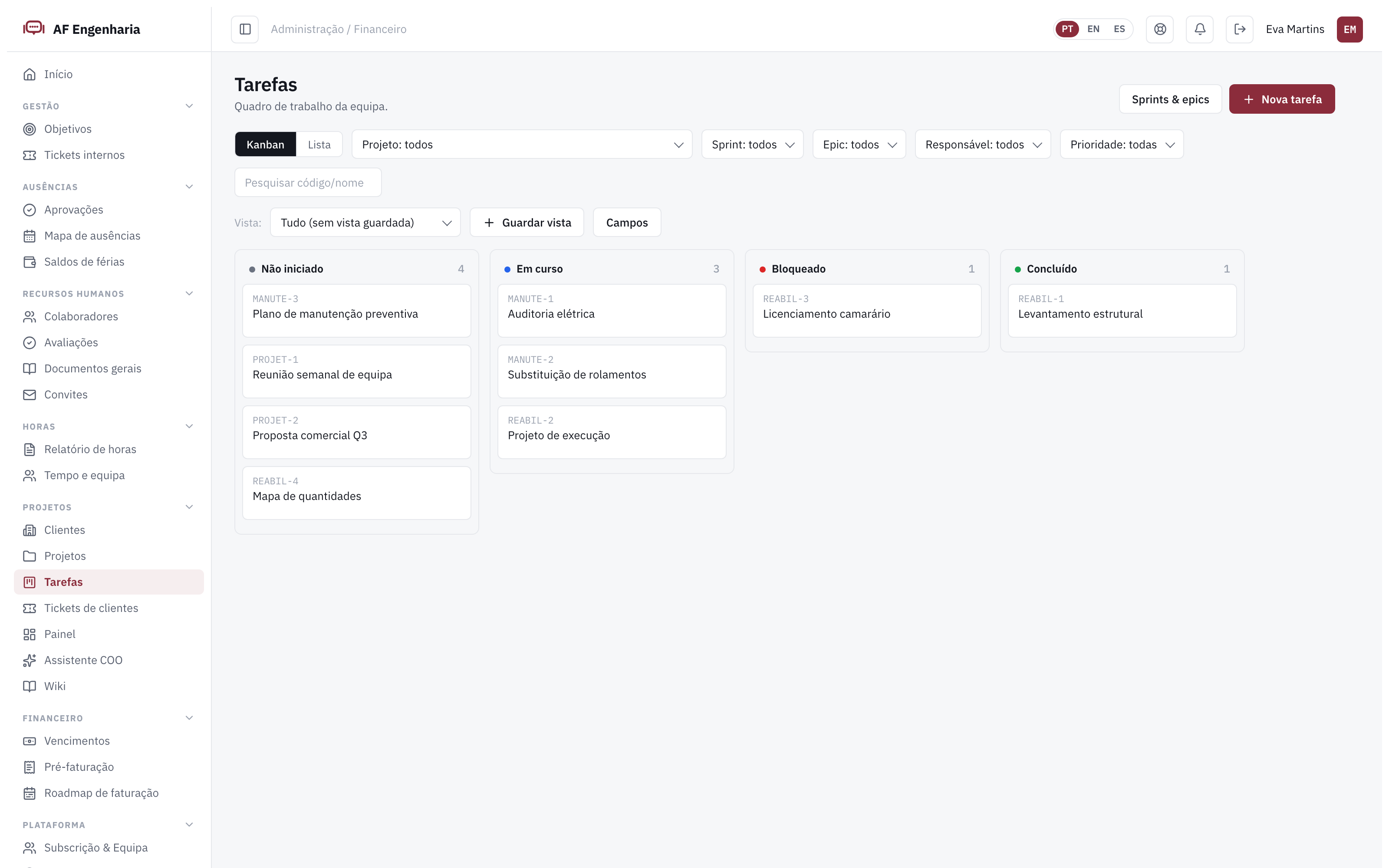The image size is (1389, 868).
Task: Click the help lifebuoy icon
Action: (x=1160, y=29)
